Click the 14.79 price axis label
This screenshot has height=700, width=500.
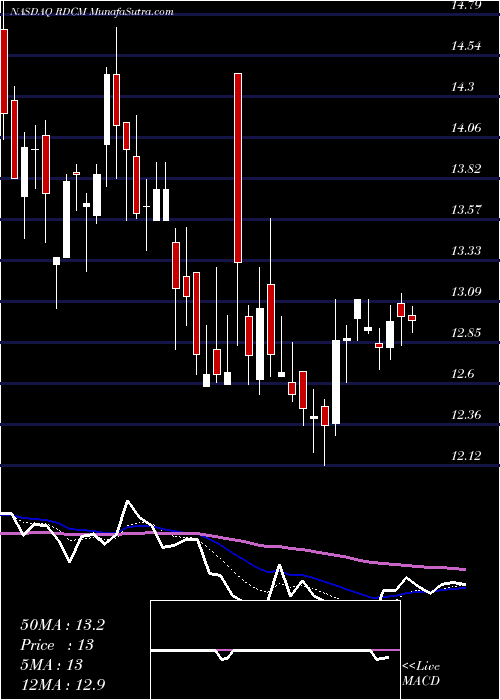pos(467,5)
